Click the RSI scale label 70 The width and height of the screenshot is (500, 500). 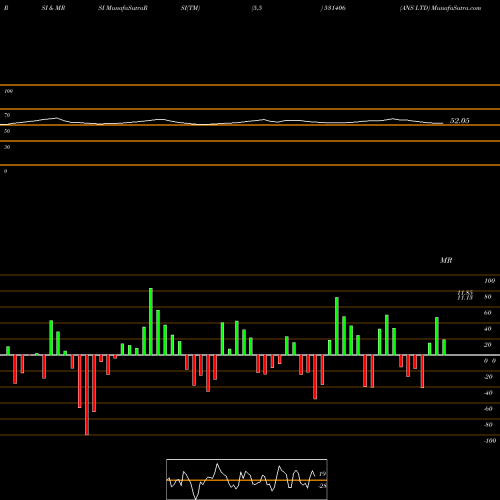click(7, 115)
